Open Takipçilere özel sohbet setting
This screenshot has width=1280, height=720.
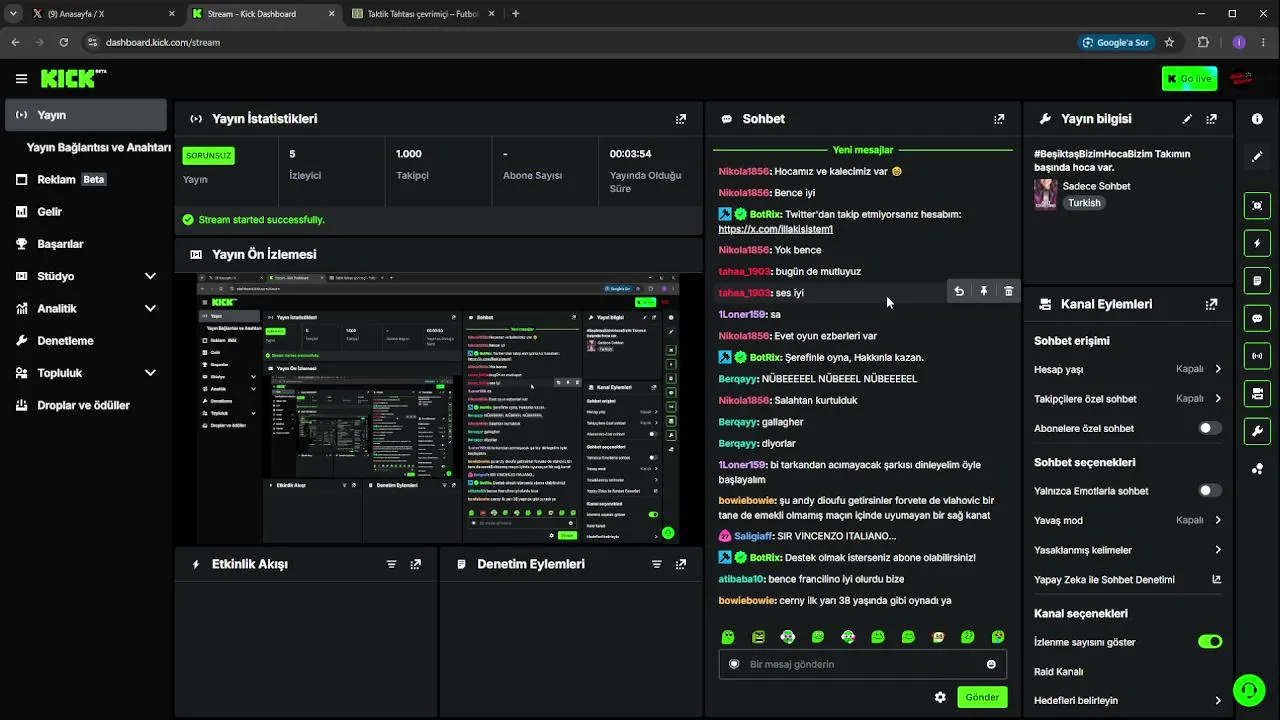tap(1128, 399)
